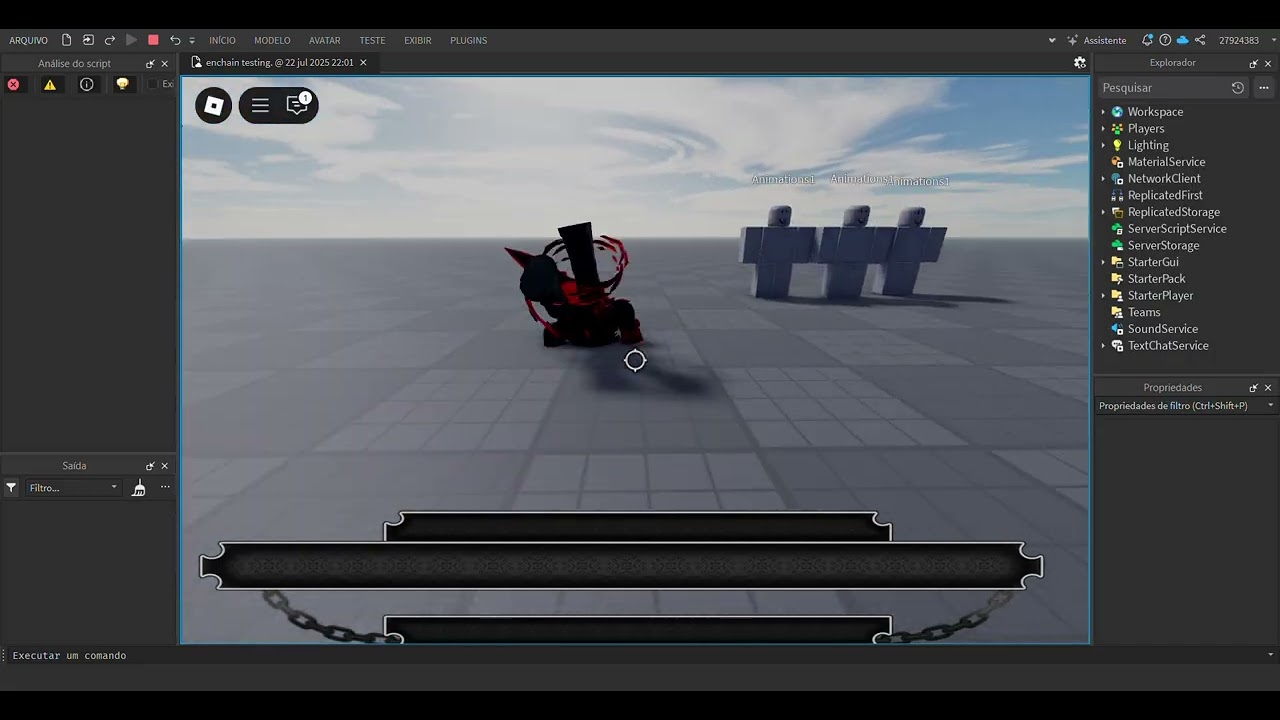This screenshot has width=1280, height=720.
Task: Expand the StarterGui tree node
Action: (x=1103, y=262)
